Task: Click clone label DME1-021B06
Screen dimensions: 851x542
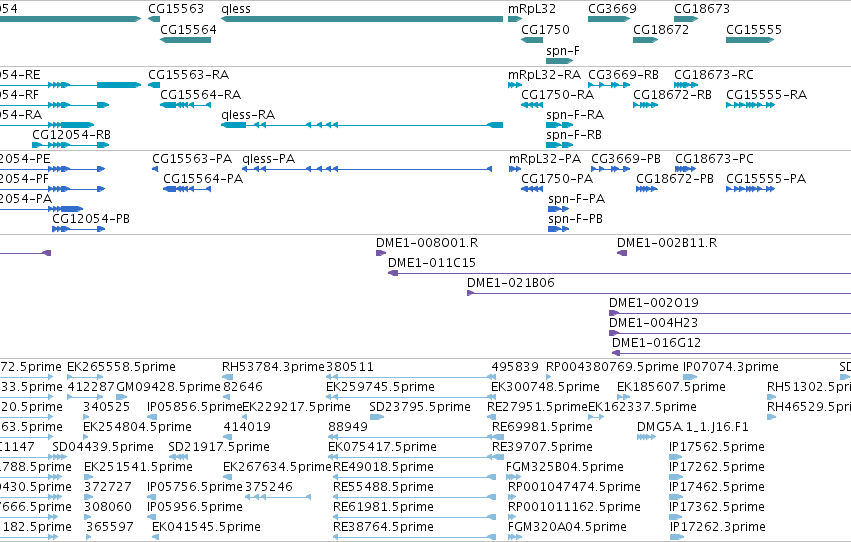Action: 511,283
